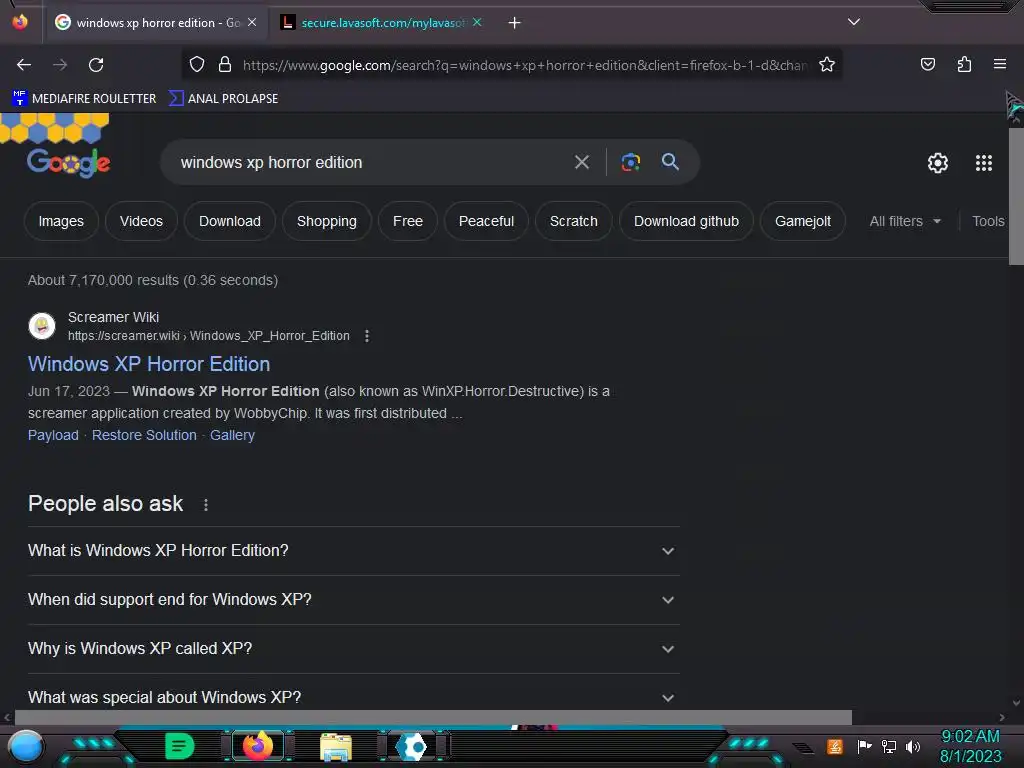Viewport: 1024px width, 768px height.
Task: List all tabs dropdown arrow
Action: coord(854,22)
